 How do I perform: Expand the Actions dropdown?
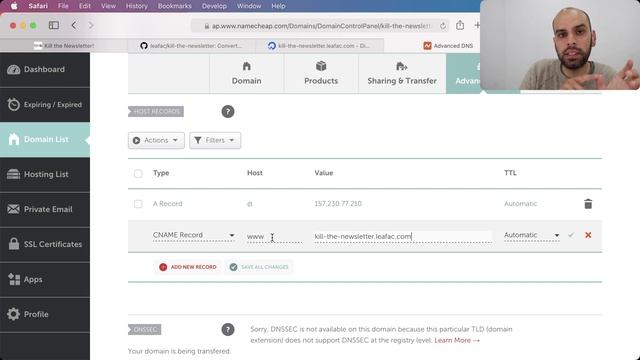point(156,140)
